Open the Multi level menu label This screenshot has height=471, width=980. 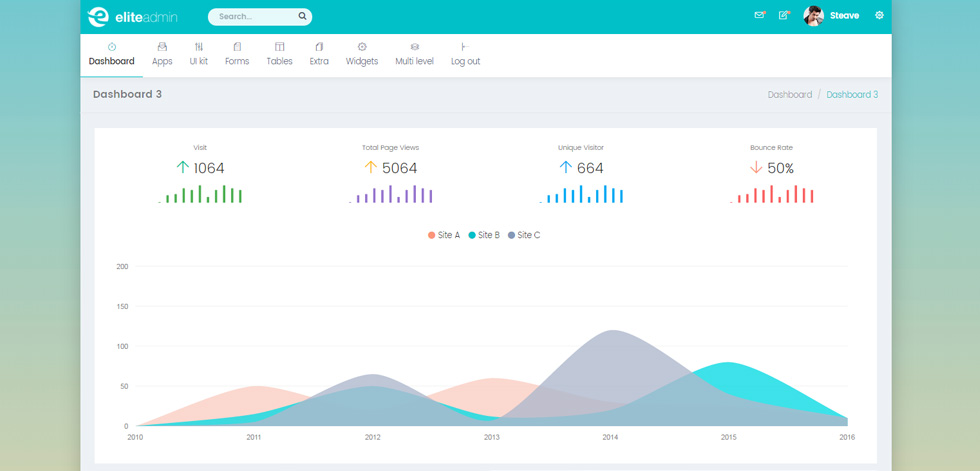point(414,61)
